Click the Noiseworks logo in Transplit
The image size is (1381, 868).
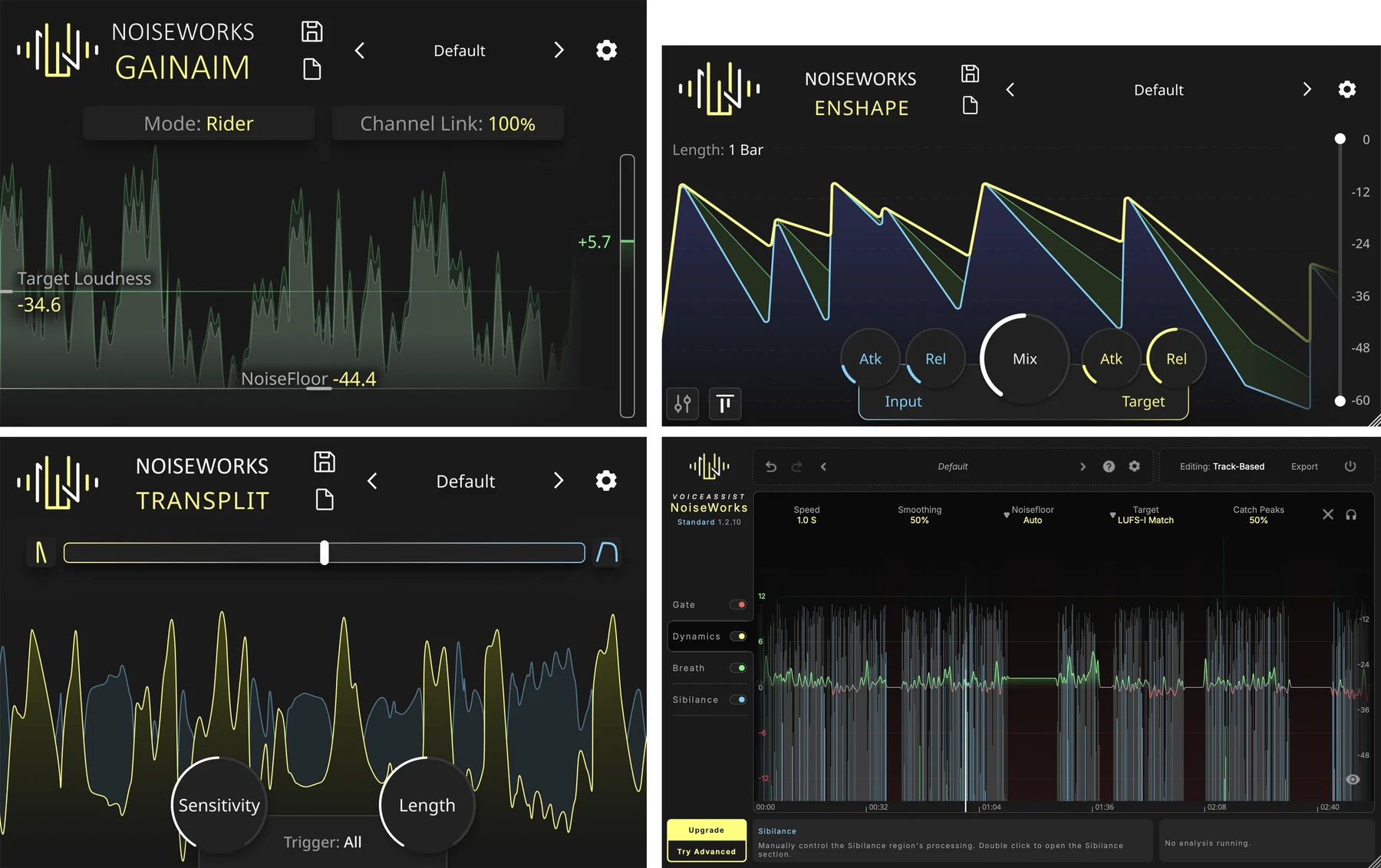coord(58,482)
